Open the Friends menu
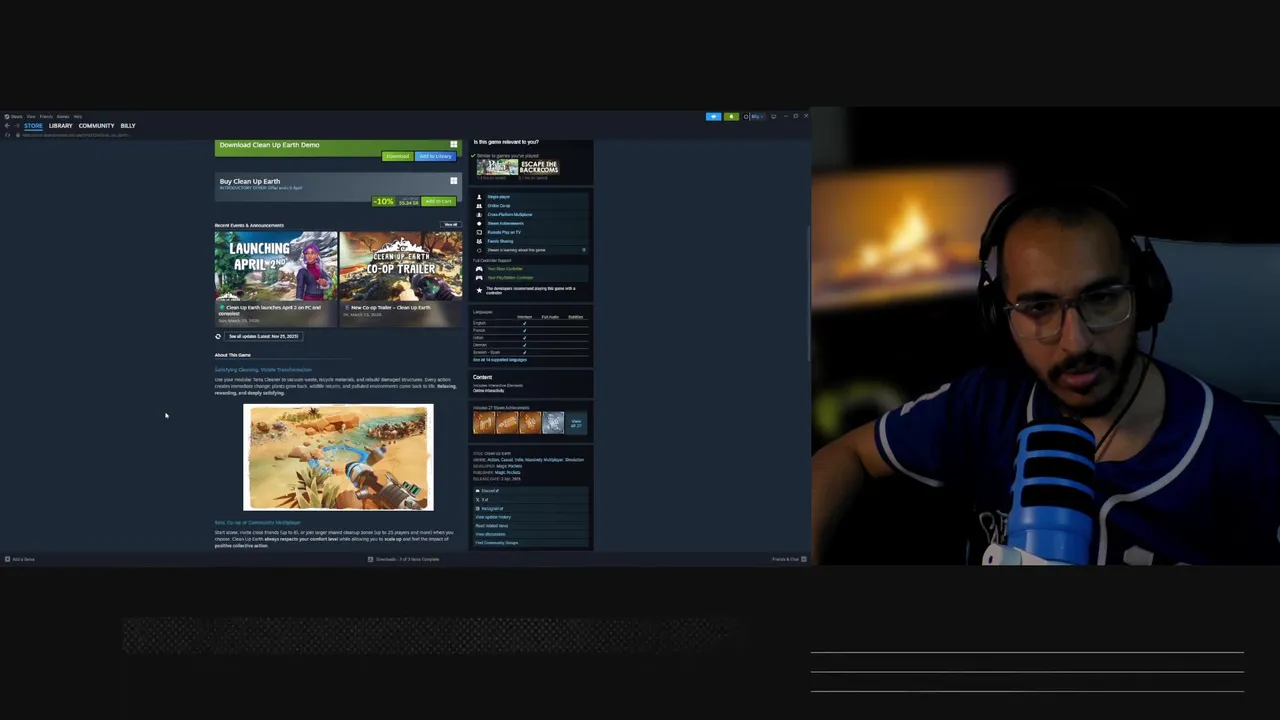Viewport: 1280px width, 720px height. pos(46,116)
